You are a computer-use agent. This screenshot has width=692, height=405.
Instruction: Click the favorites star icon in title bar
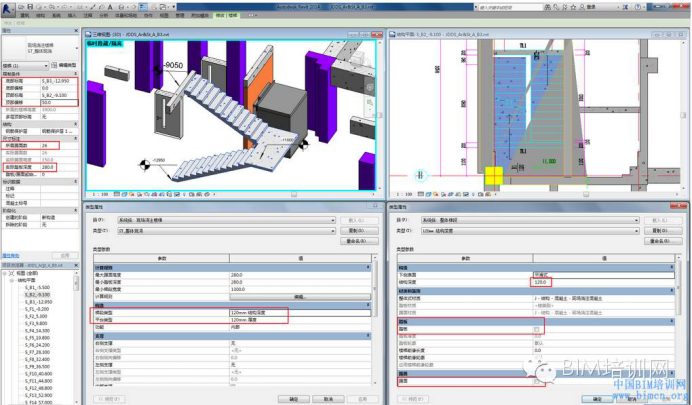[573, 7]
